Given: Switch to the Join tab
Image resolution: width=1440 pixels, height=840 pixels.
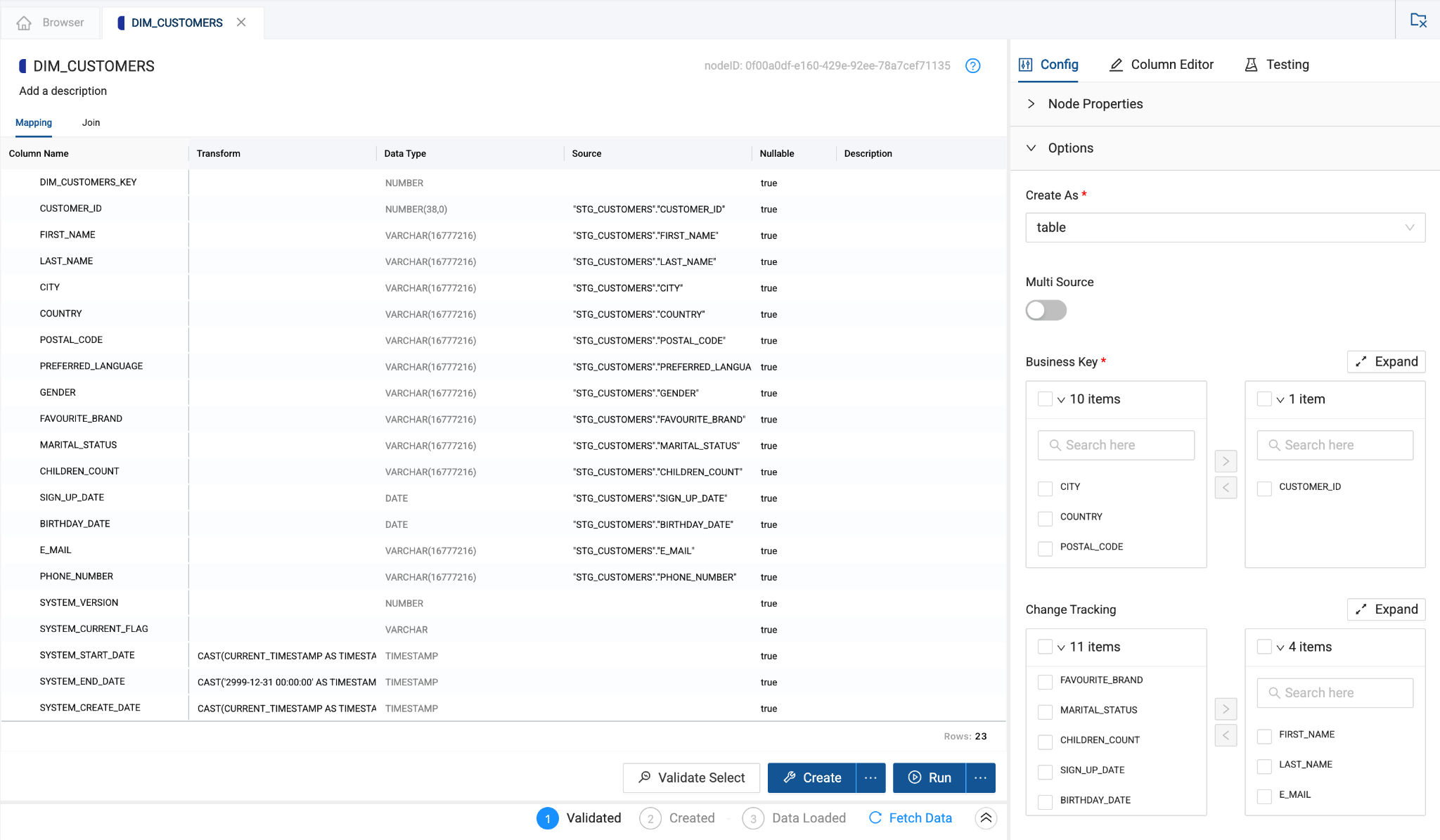Looking at the screenshot, I should (91, 122).
